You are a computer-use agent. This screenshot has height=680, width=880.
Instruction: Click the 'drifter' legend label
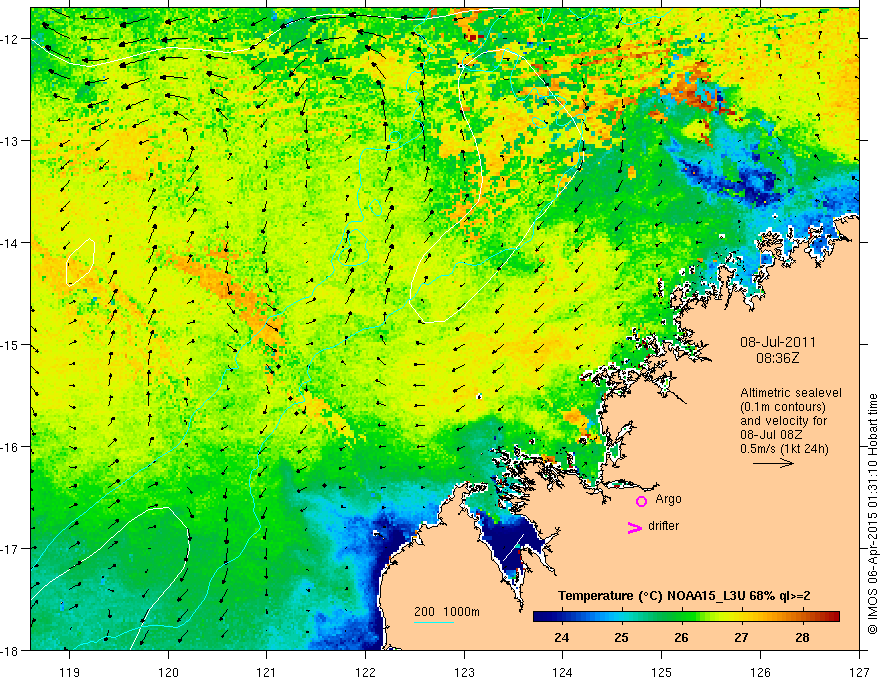663,526
